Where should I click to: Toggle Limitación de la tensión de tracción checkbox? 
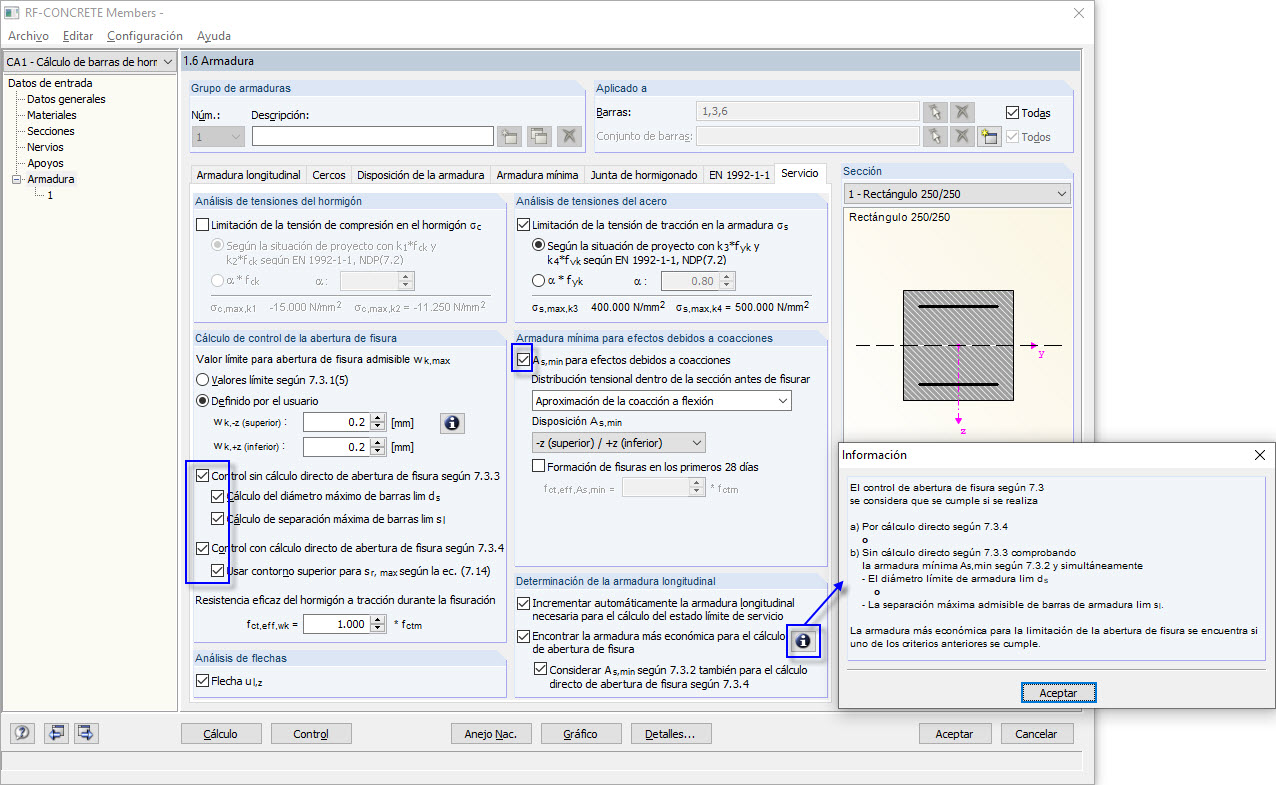(524, 225)
